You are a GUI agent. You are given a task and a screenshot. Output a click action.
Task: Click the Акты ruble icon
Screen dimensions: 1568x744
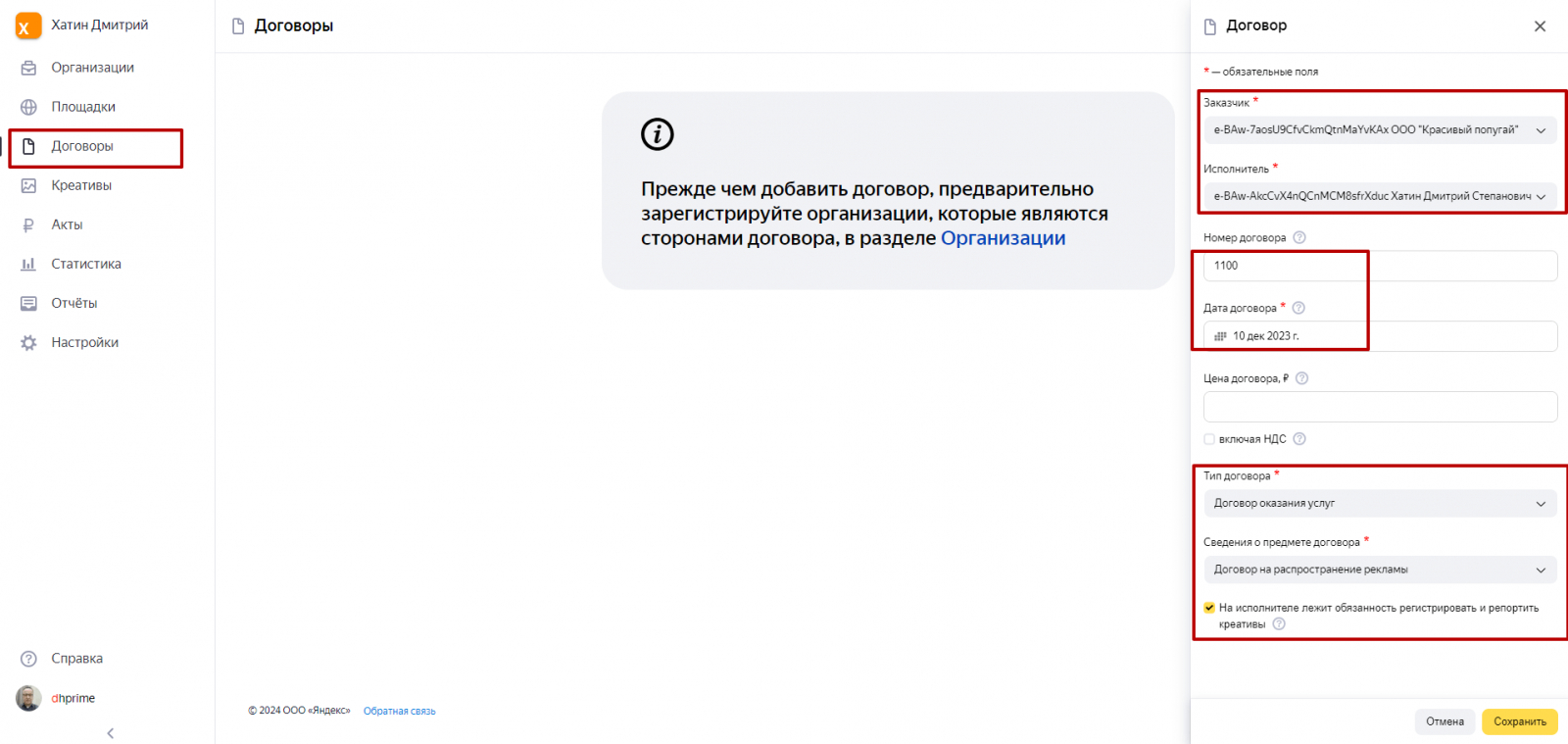pos(29,224)
